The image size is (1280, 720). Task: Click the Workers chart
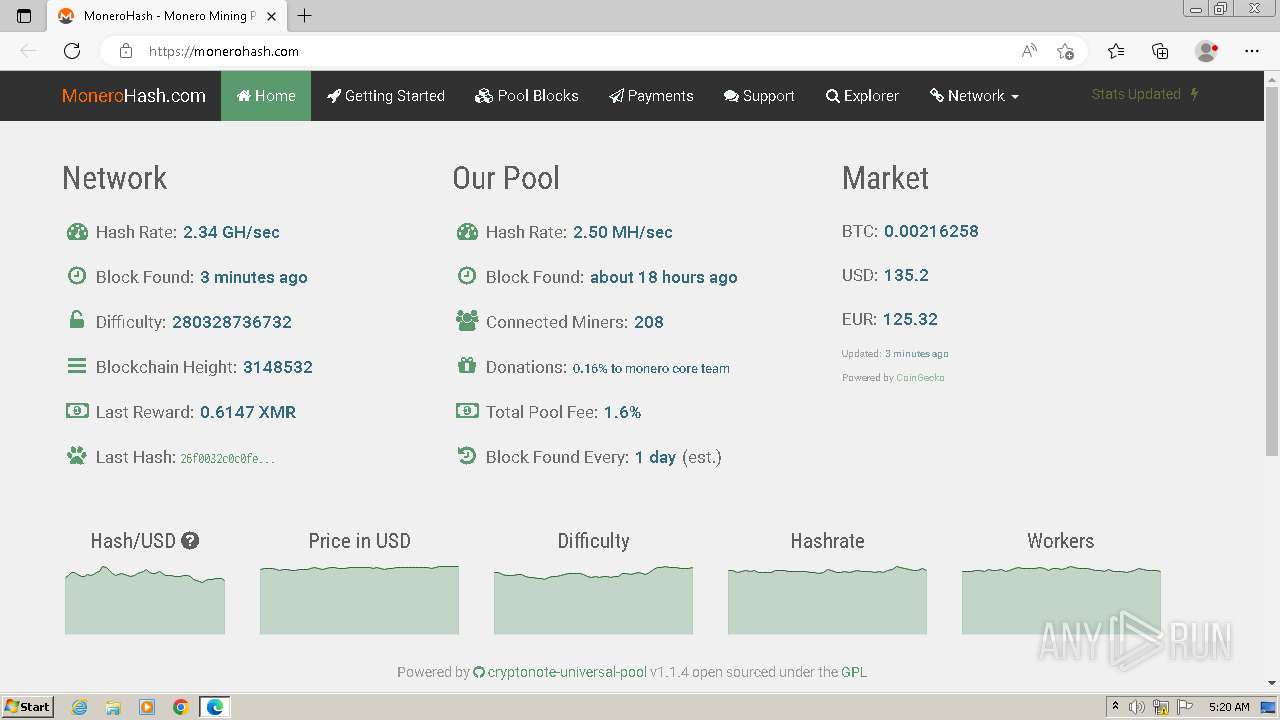click(1061, 600)
